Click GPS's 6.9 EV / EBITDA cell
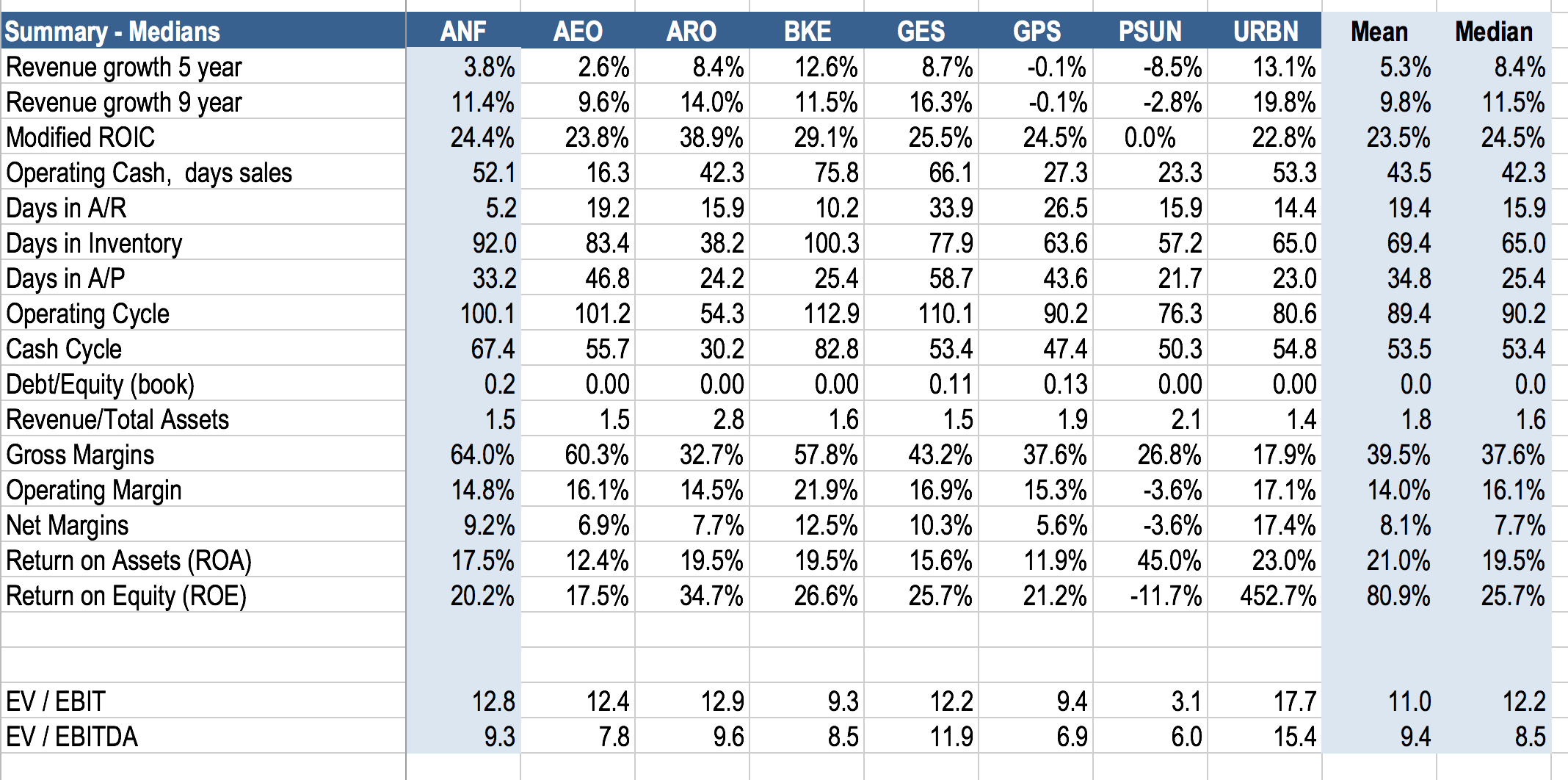This screenshot has height=780, width=1568. click(x=1072, y=737)
